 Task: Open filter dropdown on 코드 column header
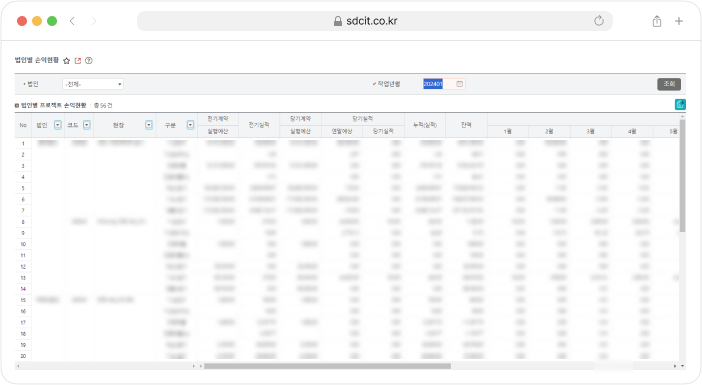87,125
